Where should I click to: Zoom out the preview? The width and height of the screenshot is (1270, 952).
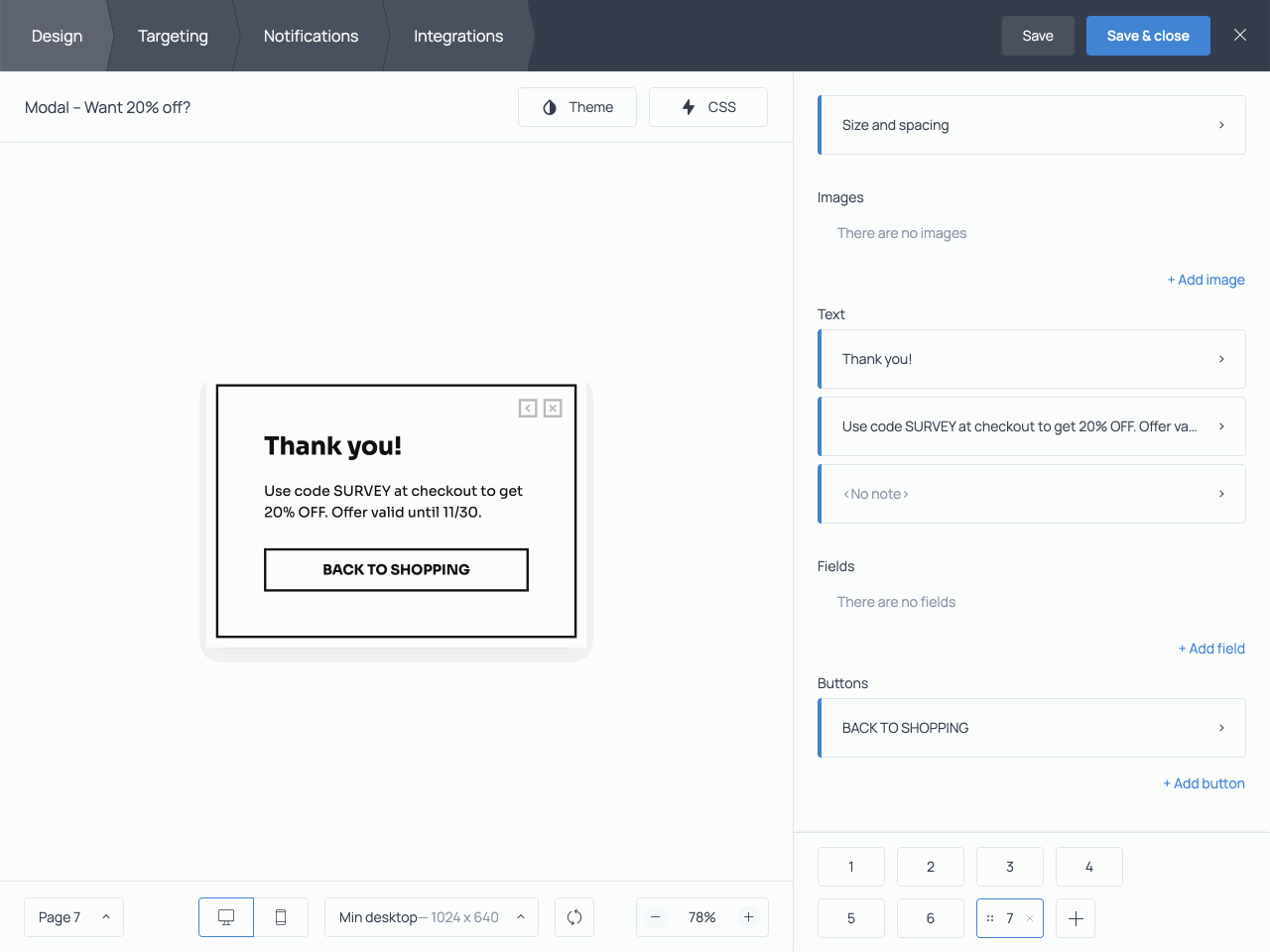656,917
